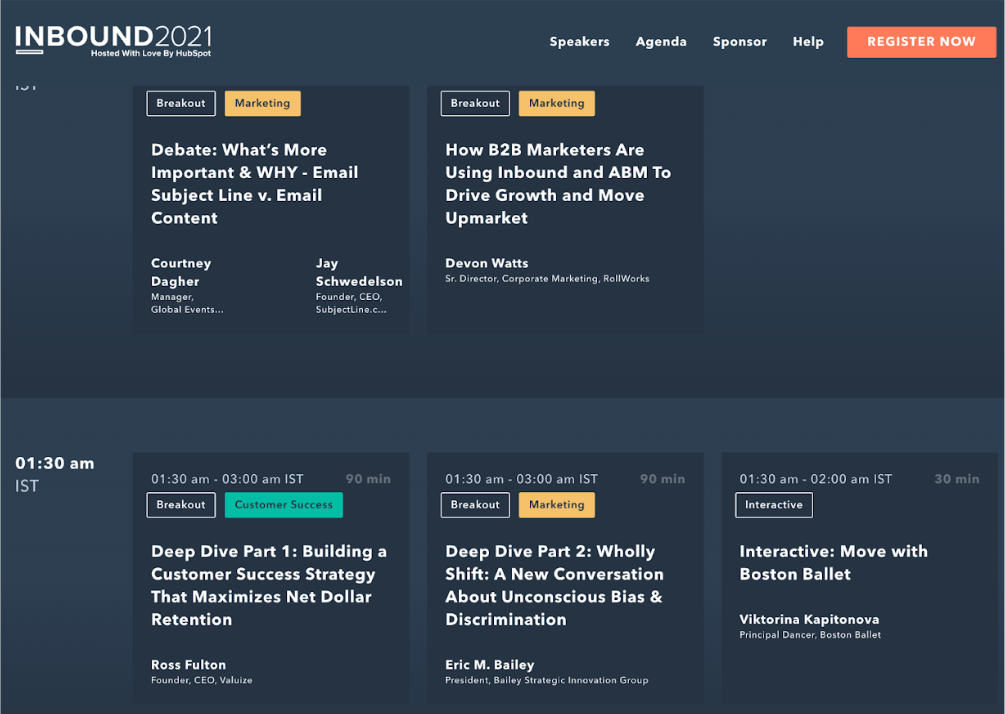Open Deep Dive Part 2: Wholly Shift session
This screenshot has height=714, width=1005.
click(x=554, y=585)
